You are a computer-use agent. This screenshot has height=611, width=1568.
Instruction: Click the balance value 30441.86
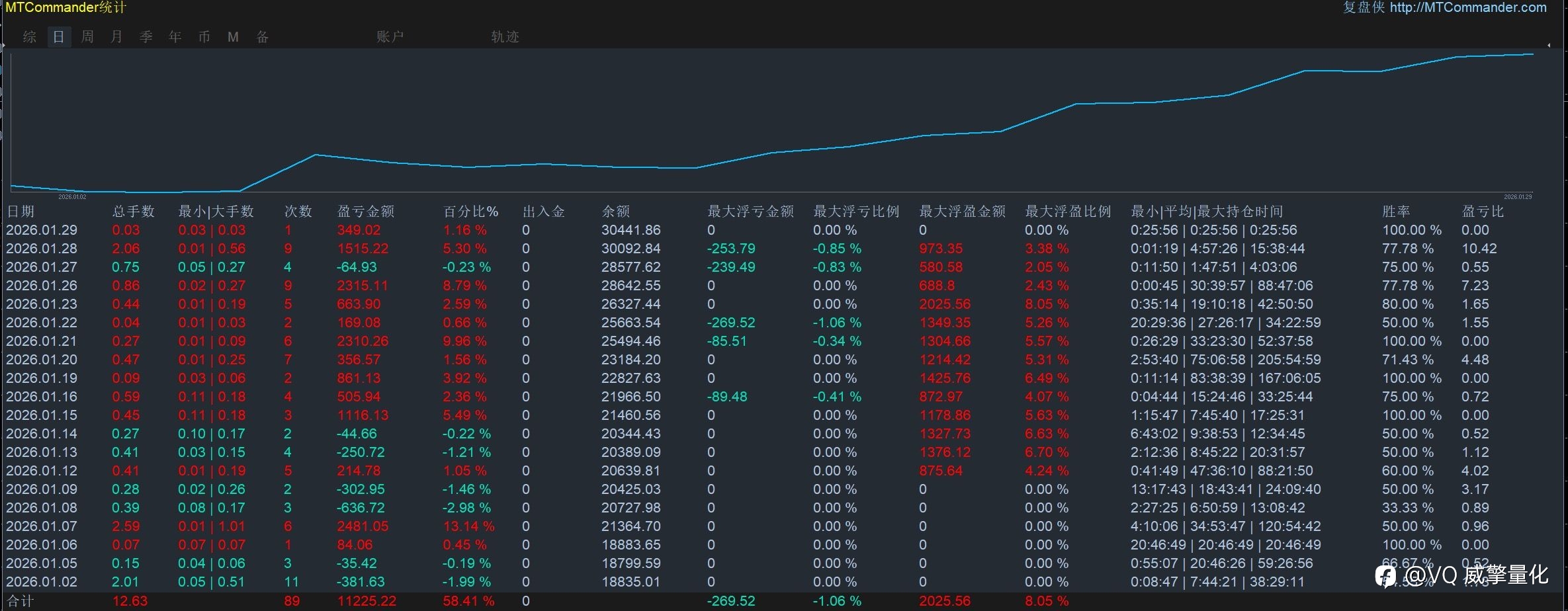click(x=631, y=230)
